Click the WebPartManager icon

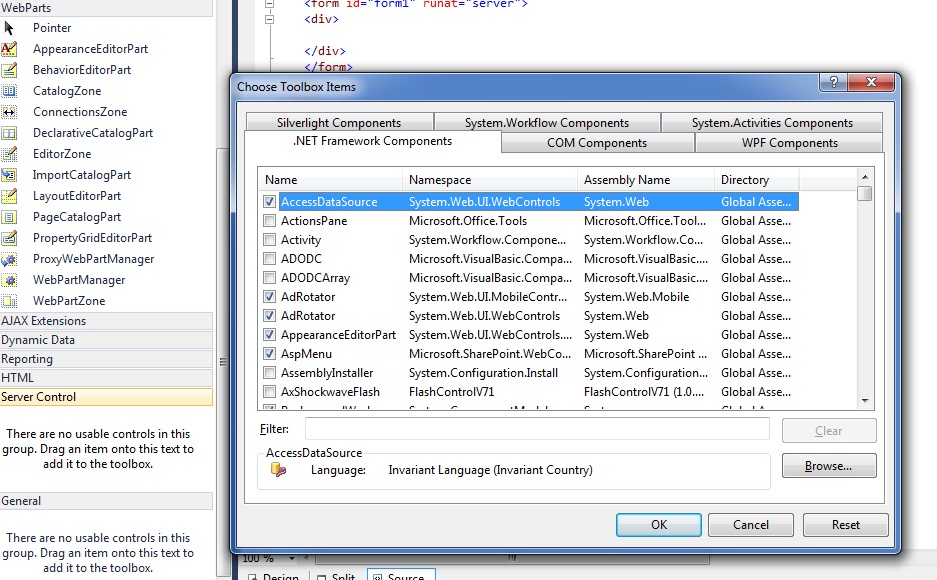pyautogui.click(x=15, y=279)
